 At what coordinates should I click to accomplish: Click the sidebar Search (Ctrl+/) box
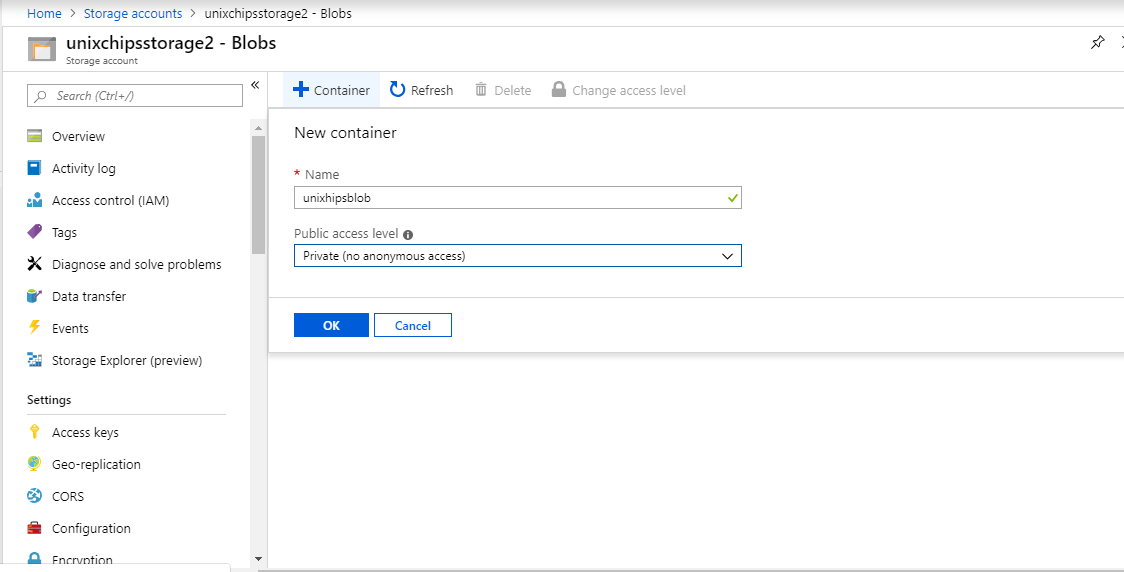[135, 95]
